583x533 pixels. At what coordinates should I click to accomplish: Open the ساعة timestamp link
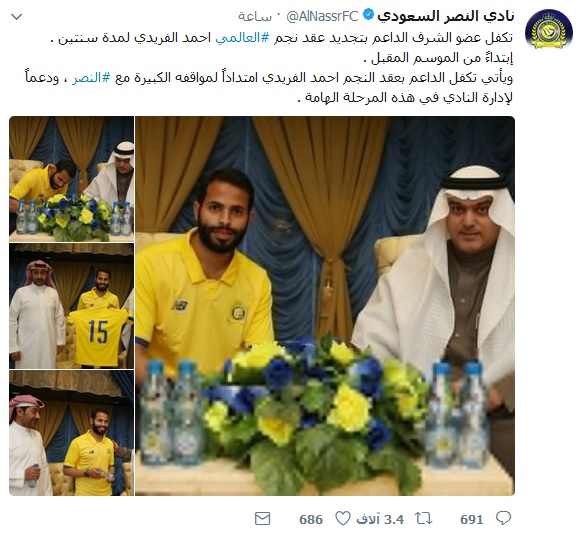(255, 16)
